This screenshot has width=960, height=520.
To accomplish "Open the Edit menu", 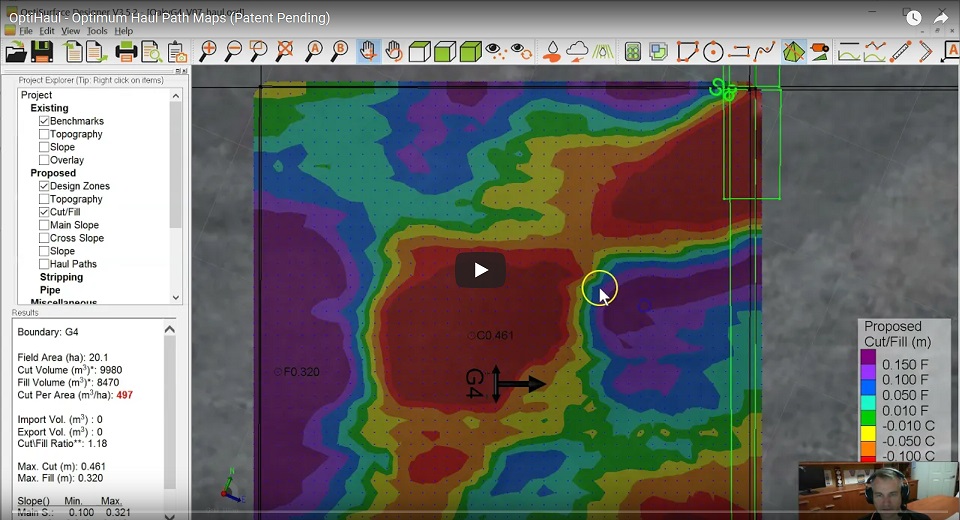I will (47, 31).
